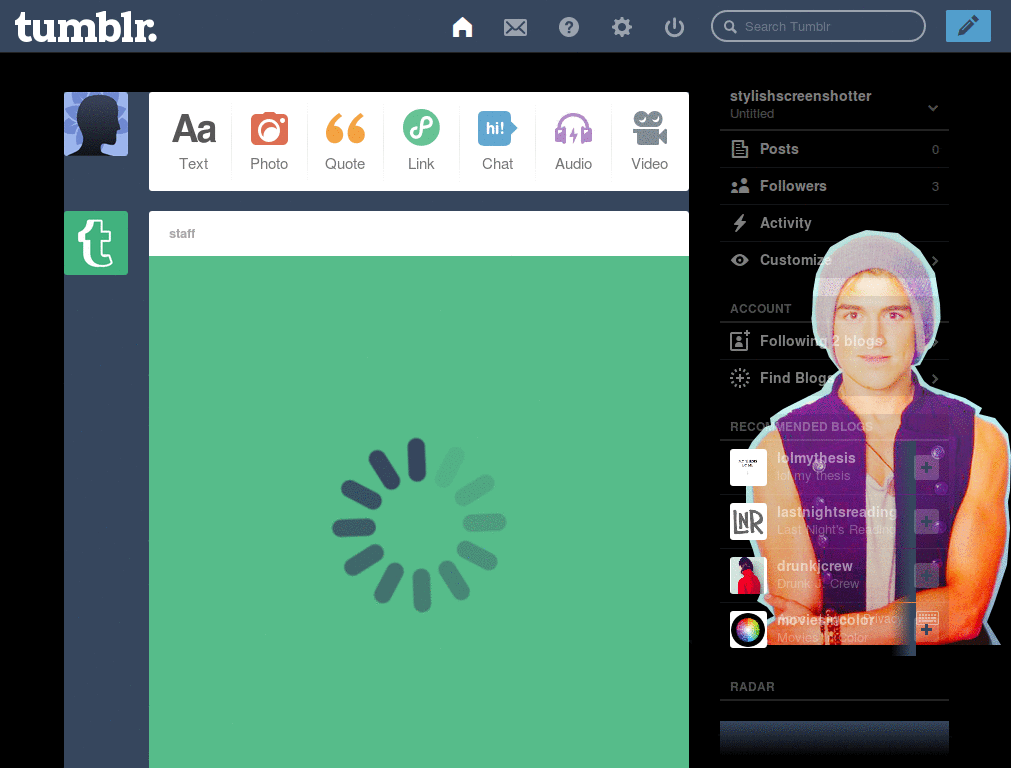
Task: Click the Tumblr logo
Action: [x=86, y=27]
